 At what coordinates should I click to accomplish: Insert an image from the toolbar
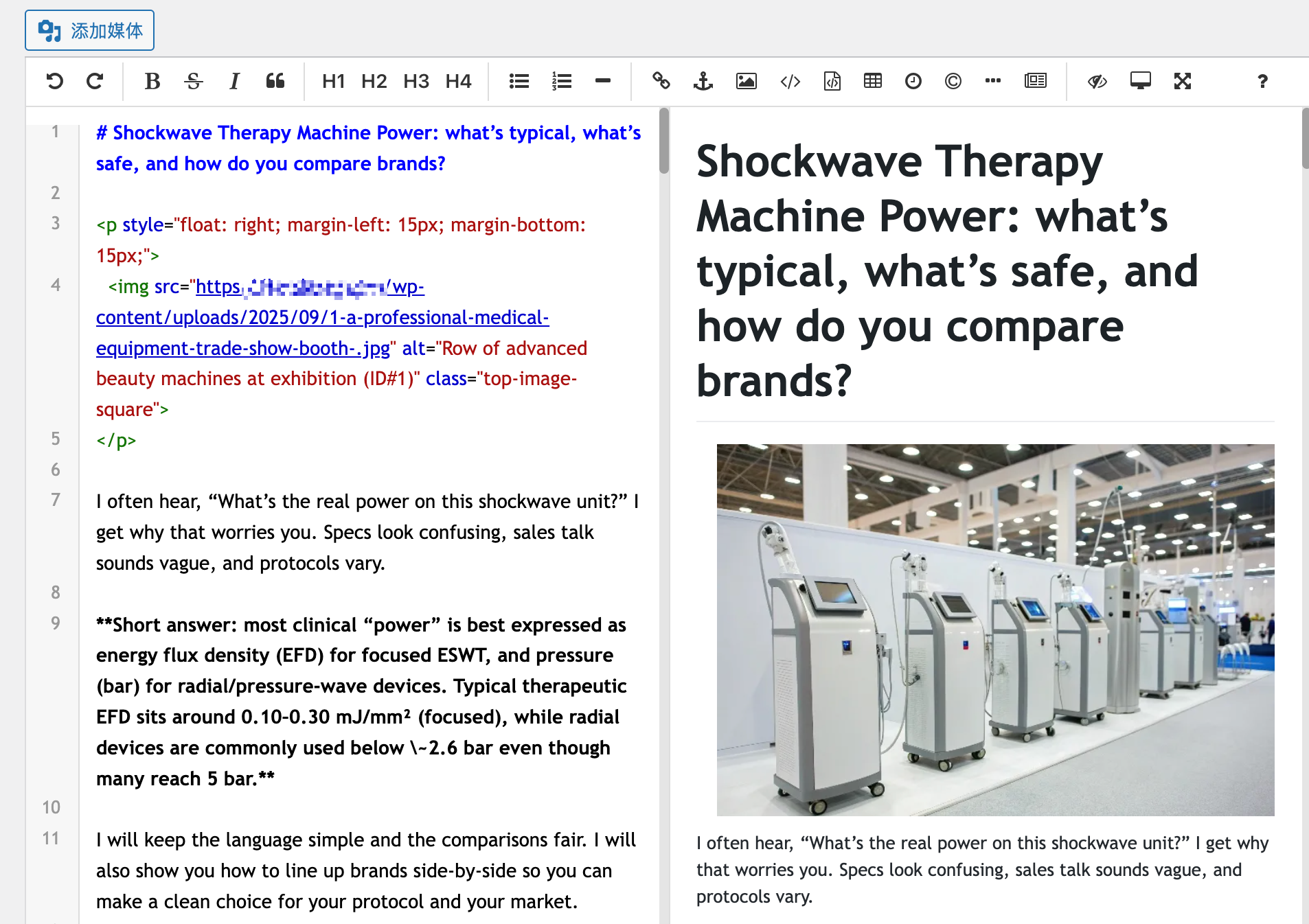pos(747,81)
